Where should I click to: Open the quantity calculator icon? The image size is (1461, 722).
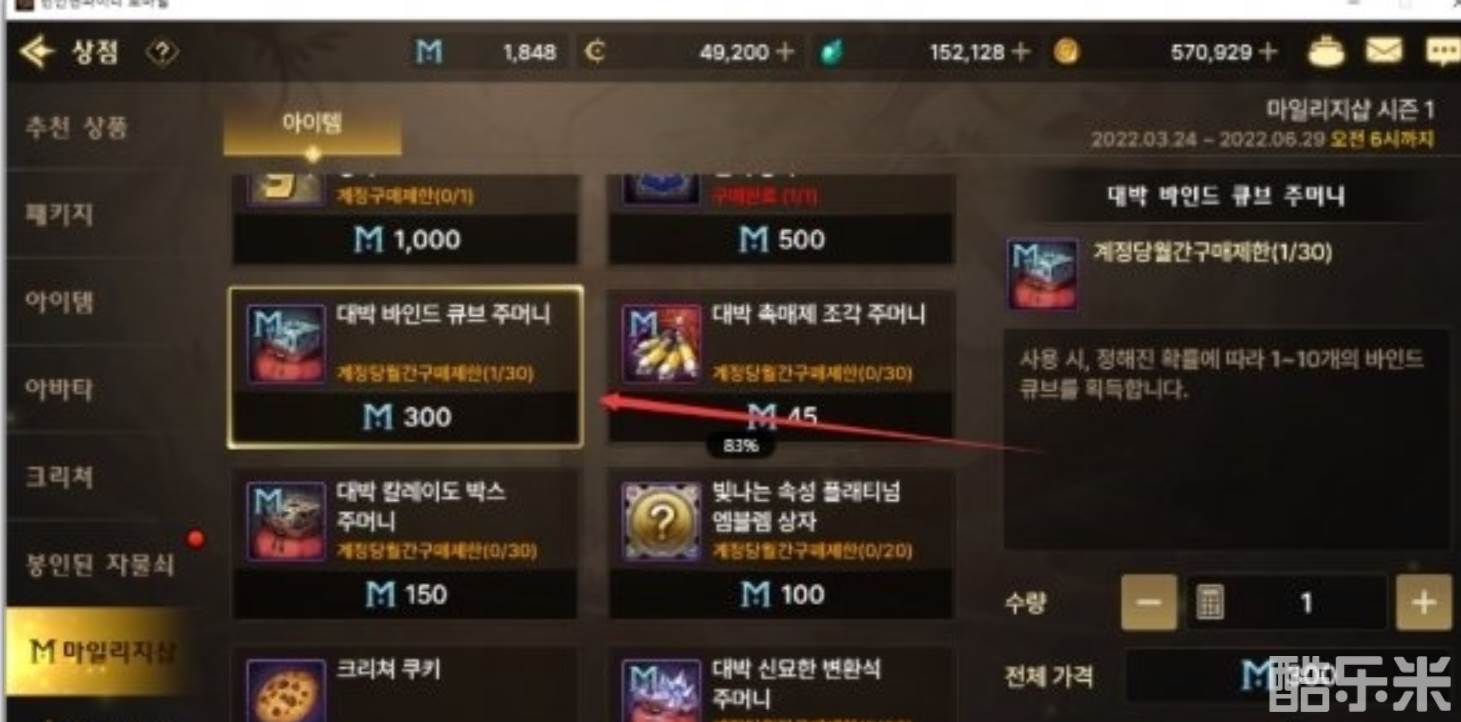tap(1210, 602)
